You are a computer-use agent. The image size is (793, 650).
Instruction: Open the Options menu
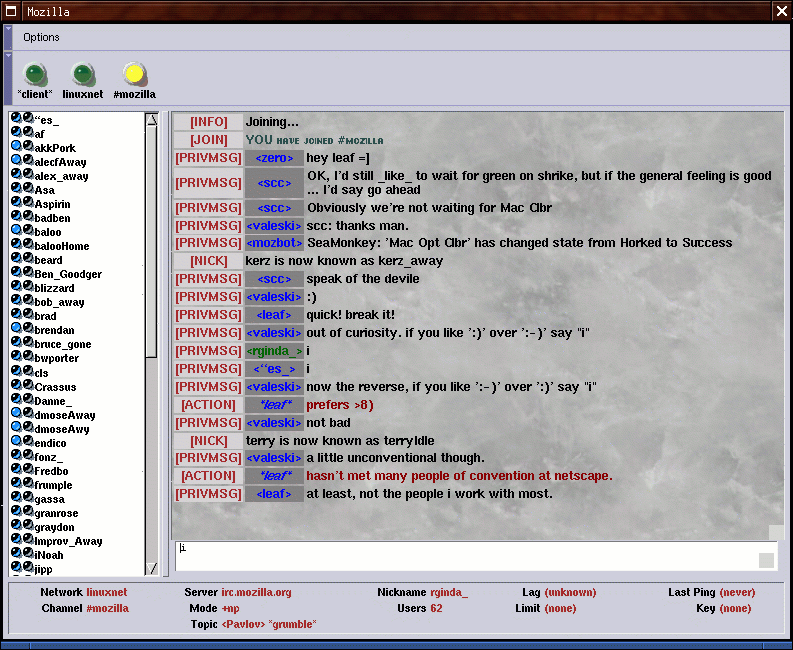pyautogui.click(x=41, y=37)
